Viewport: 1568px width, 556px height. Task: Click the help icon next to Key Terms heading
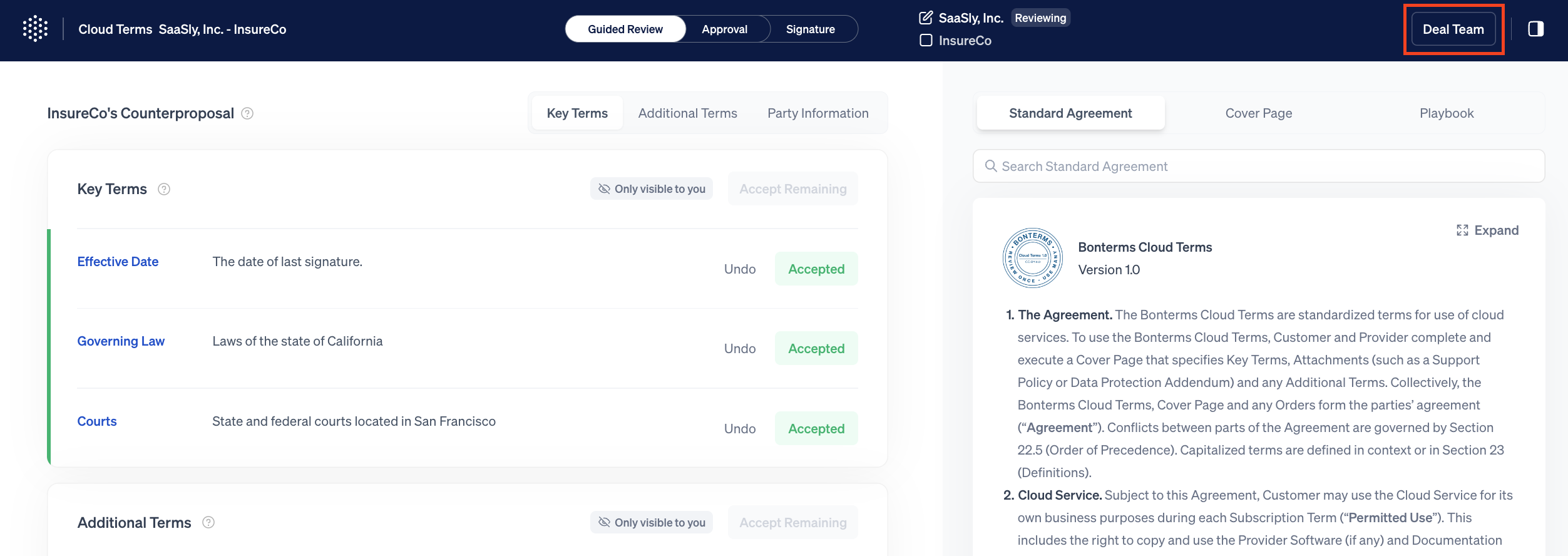pos(164,189)
